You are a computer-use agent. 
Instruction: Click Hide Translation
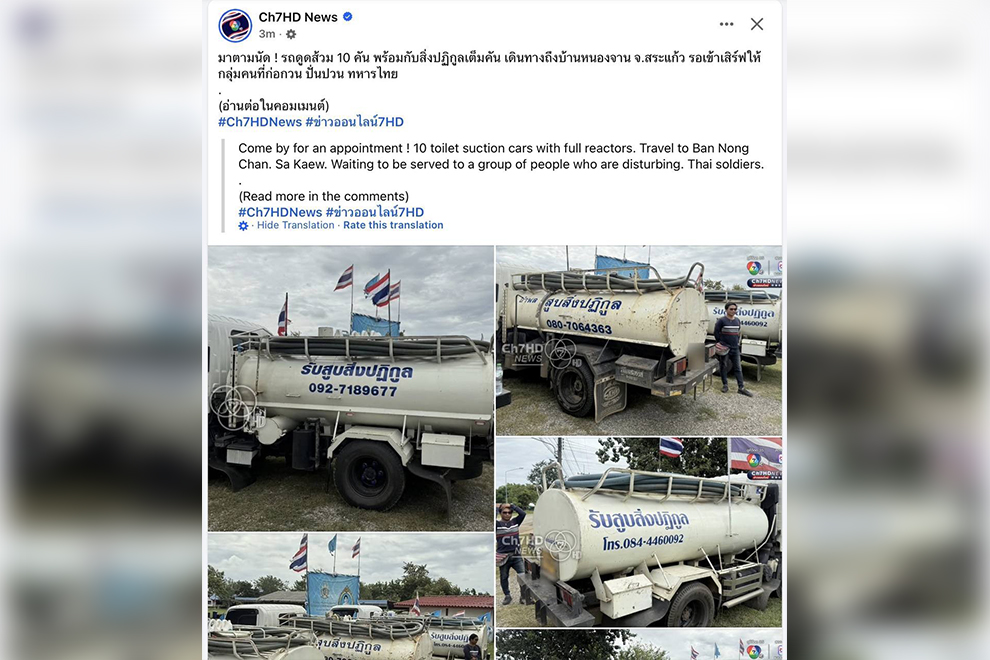[x=295, y=225]
